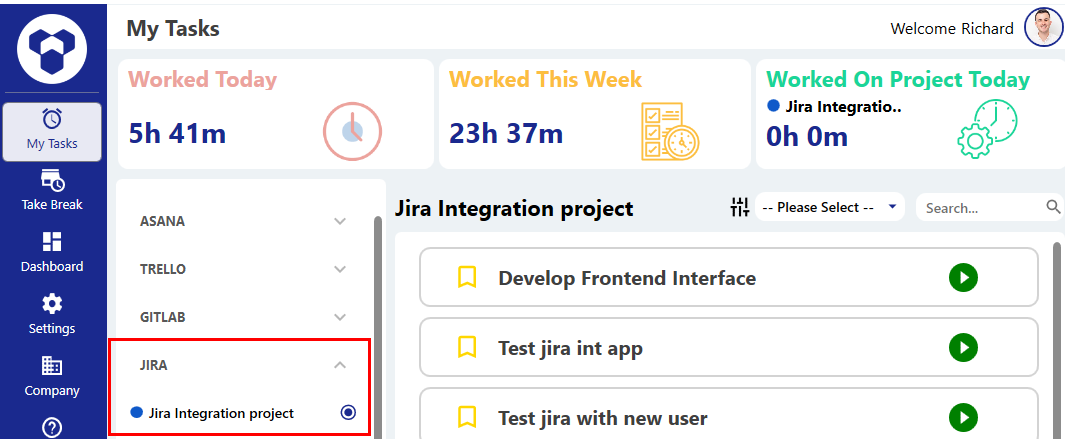1065x439 pixels.
Task: Bookmark the Develop Frontend Interface task
Action: pyautogui.click(x=467, y=278)
